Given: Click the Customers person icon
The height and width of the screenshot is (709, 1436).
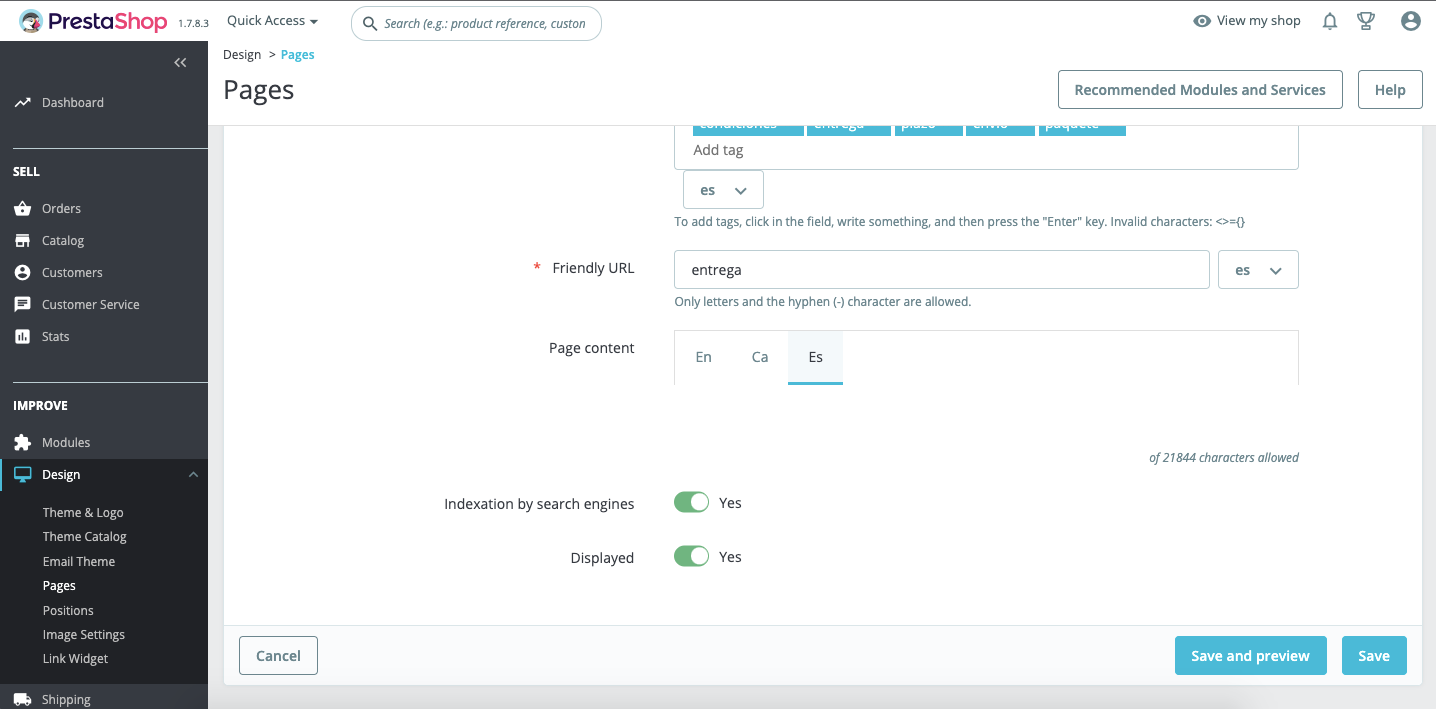Looking at the screenshot, I should pos(22,272).
